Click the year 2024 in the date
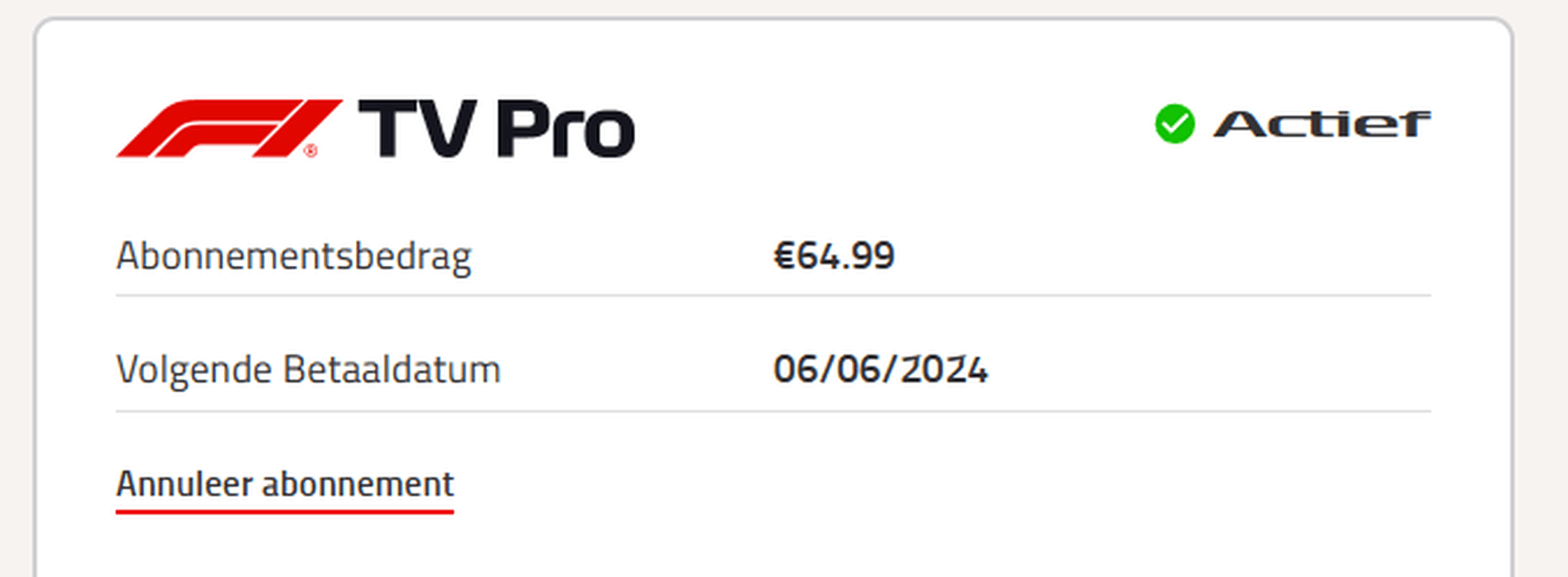This screenshot has height=577, width=1568. (945, 370)
